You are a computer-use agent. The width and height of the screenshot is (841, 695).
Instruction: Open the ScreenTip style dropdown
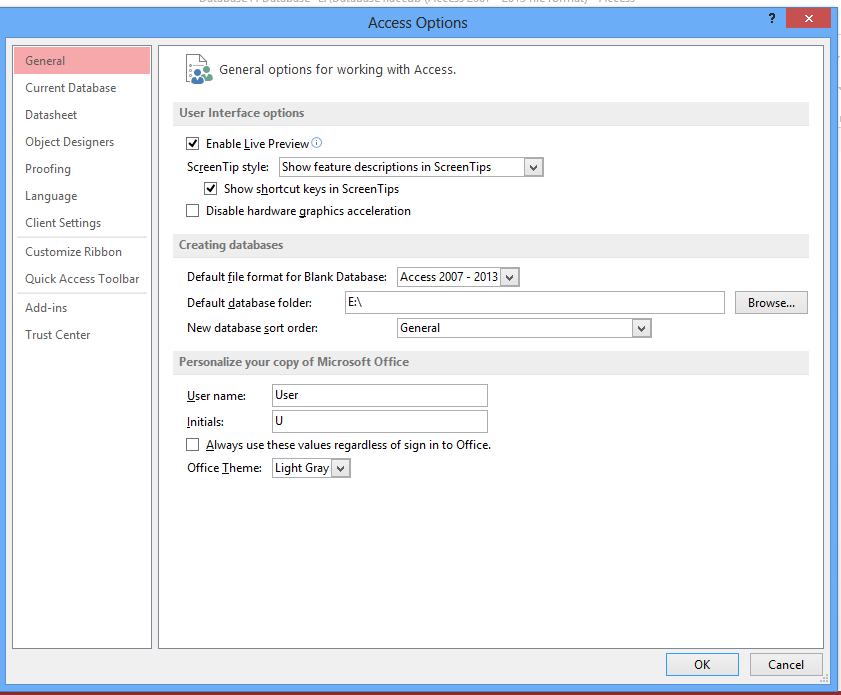pos(533,167)
